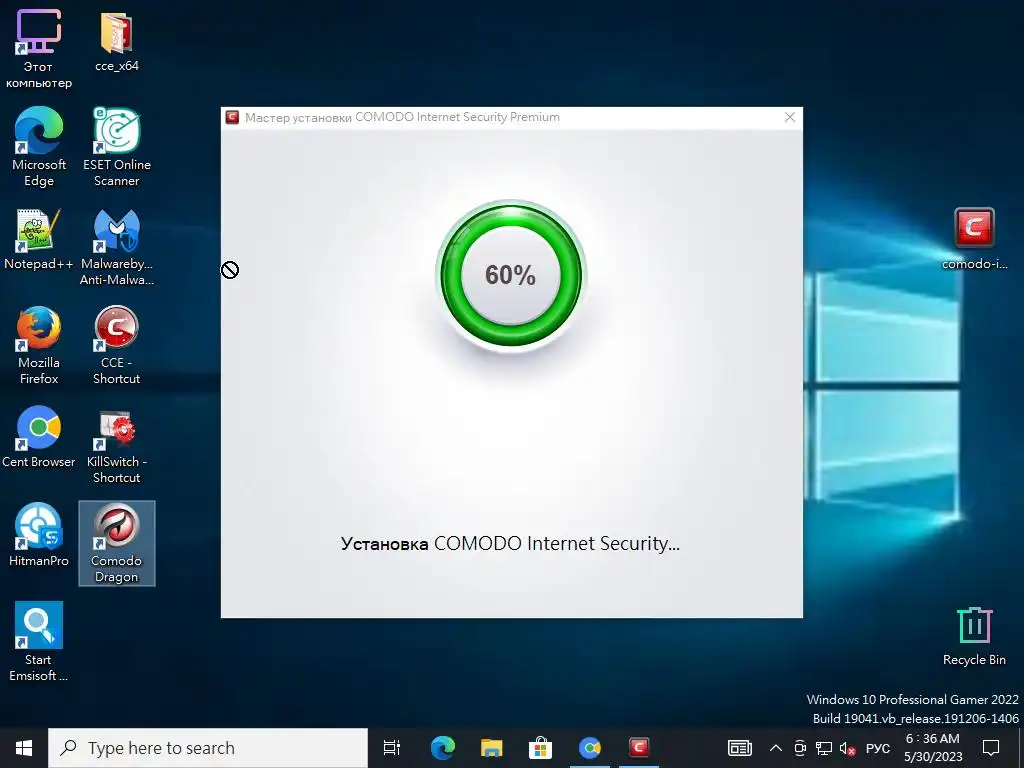This screenshot has width=1024, height=768.
Task: Open the cce_x64 folder icon
Action: click(116, 40)
